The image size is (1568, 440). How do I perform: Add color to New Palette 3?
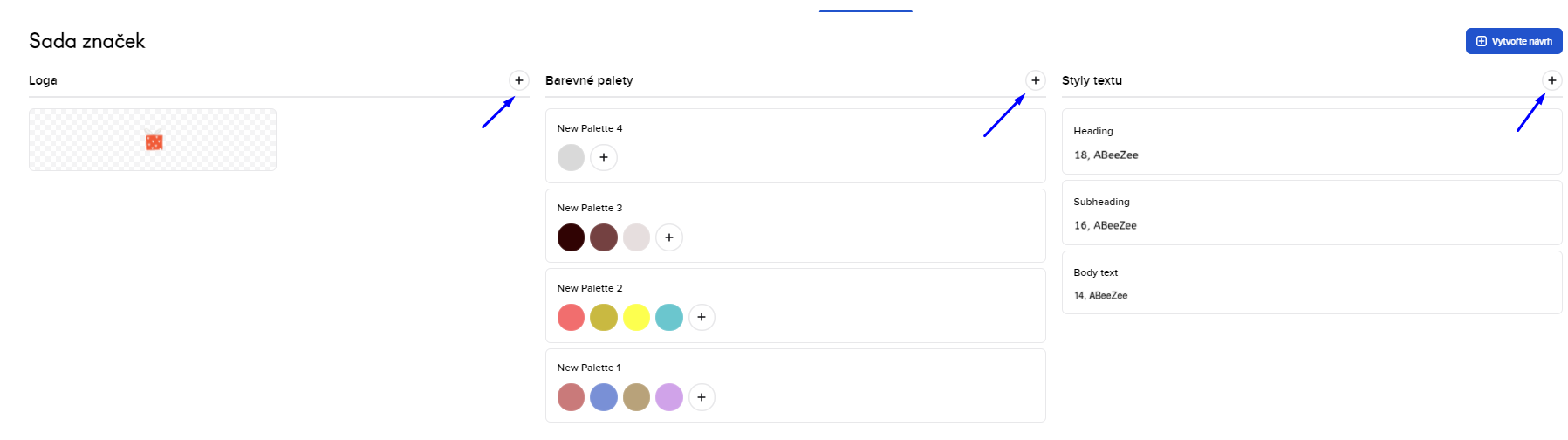pos(669,237)
